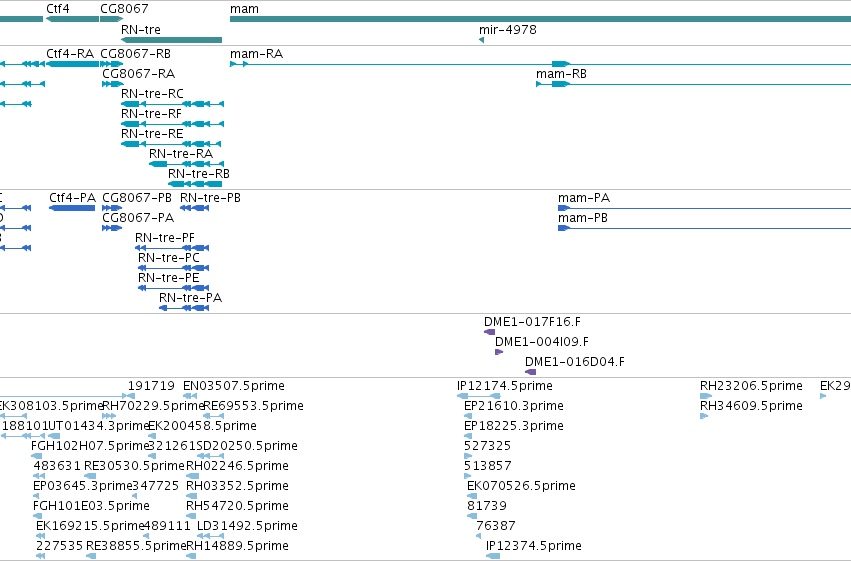Image resolution: width=851 pixels, height=561 pixels.
Task: Click the CG8067-PB protein label
Action: point(137,198)
